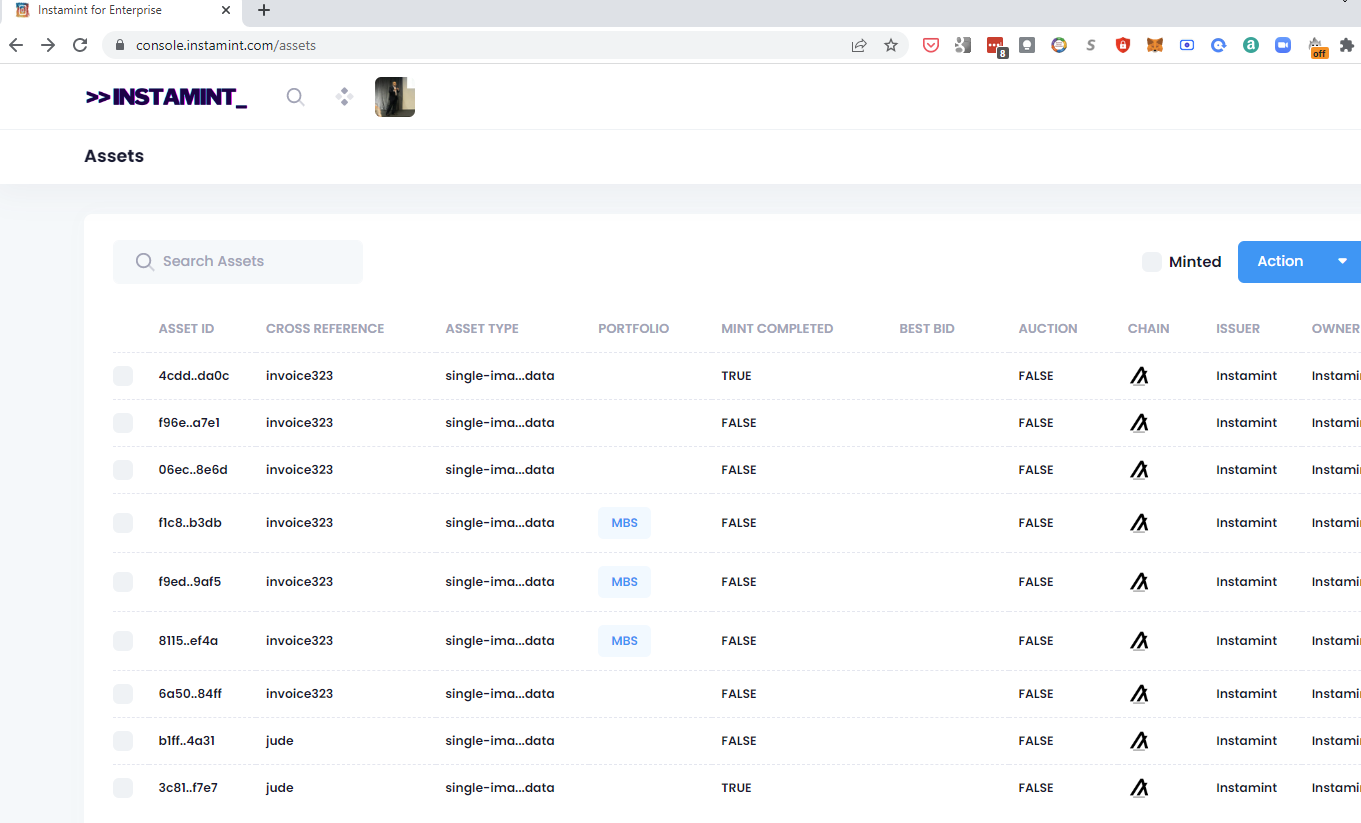
Task: Open asset ID 6a50..84ff
Action: coord(190,694)
